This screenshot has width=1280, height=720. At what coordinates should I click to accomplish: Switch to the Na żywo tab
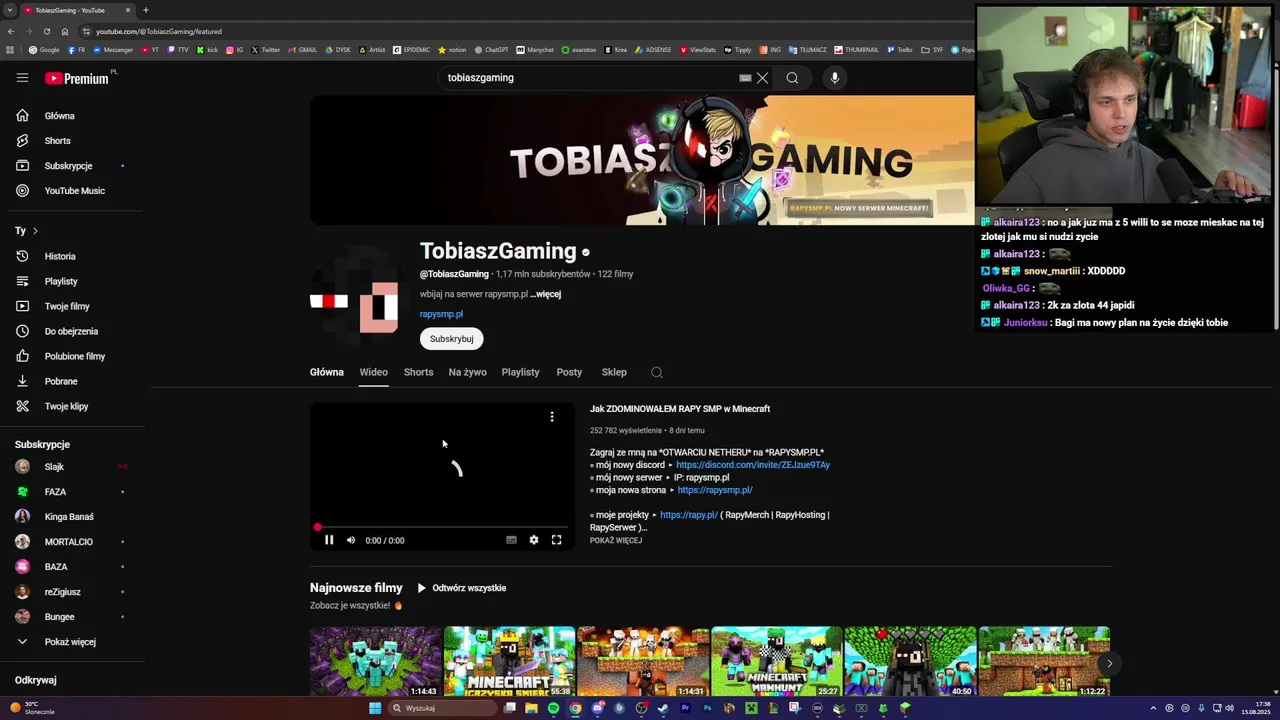coord(467,372)
